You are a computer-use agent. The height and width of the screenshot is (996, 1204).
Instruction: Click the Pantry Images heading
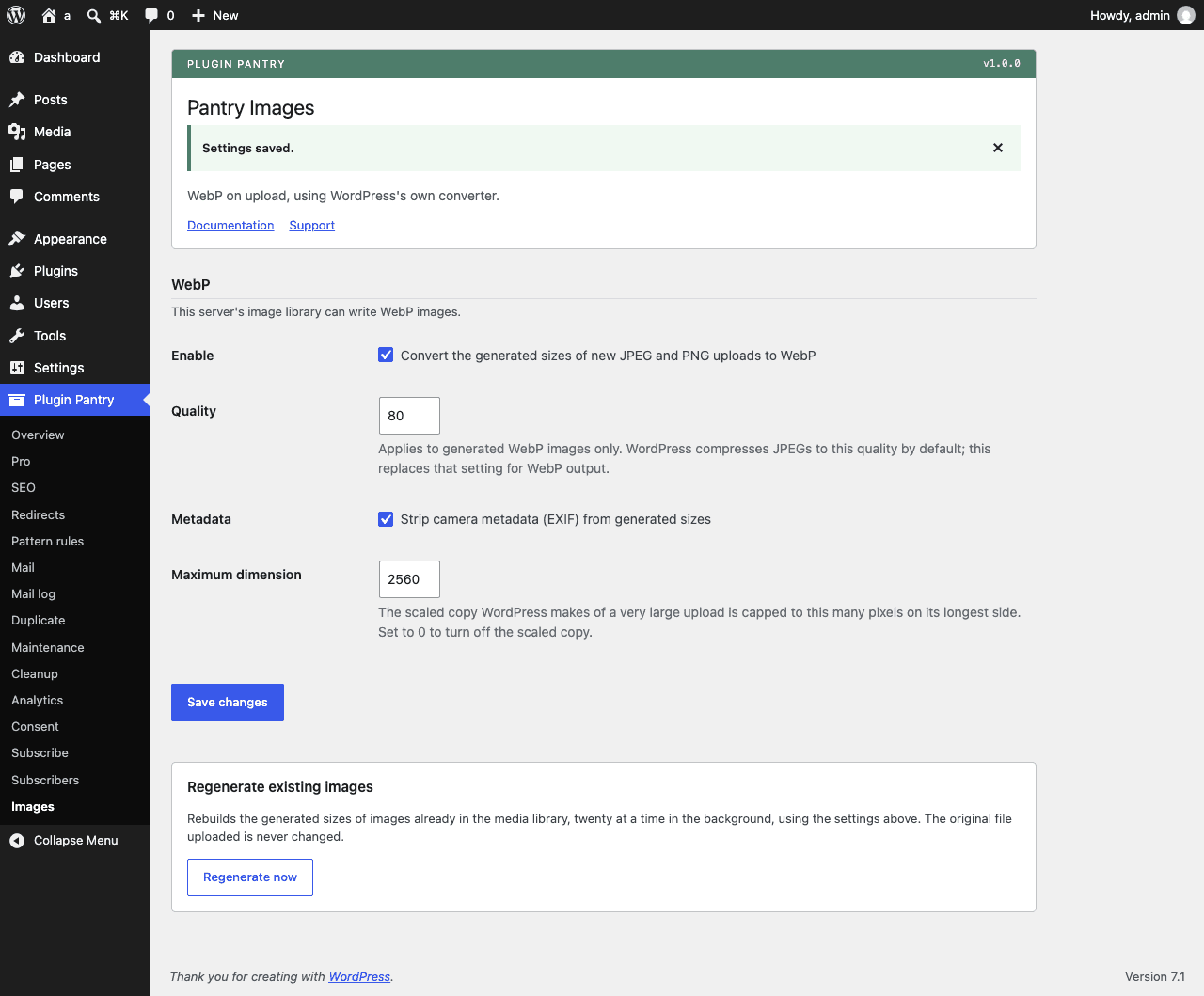point(251,108)
